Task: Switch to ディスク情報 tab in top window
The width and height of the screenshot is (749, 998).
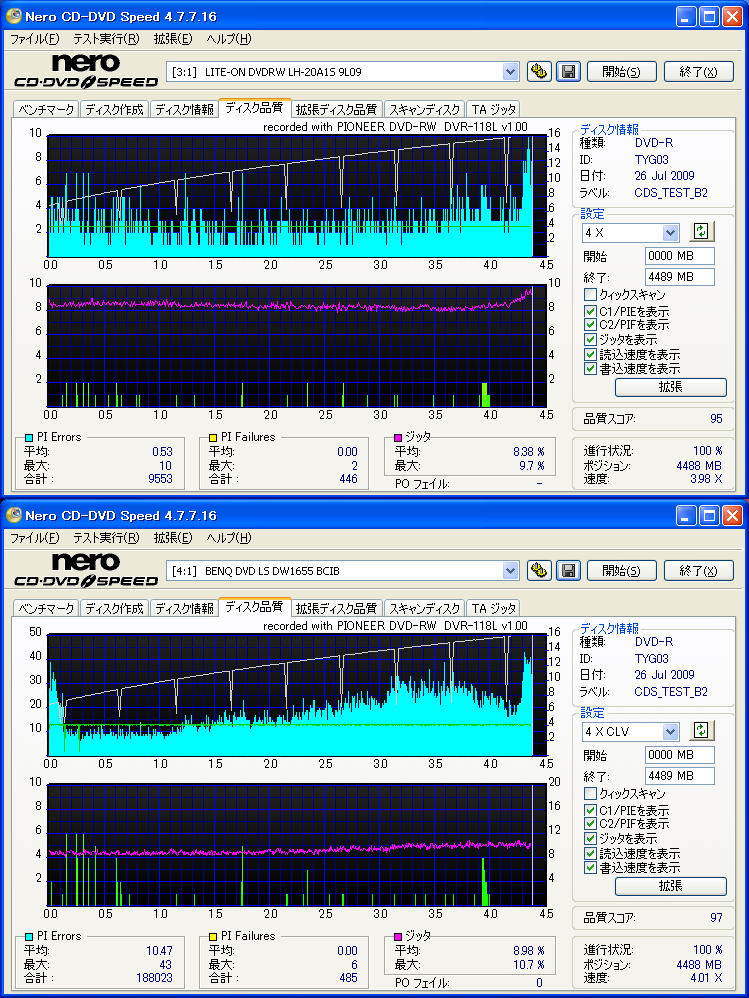Action: pos(185,109)
